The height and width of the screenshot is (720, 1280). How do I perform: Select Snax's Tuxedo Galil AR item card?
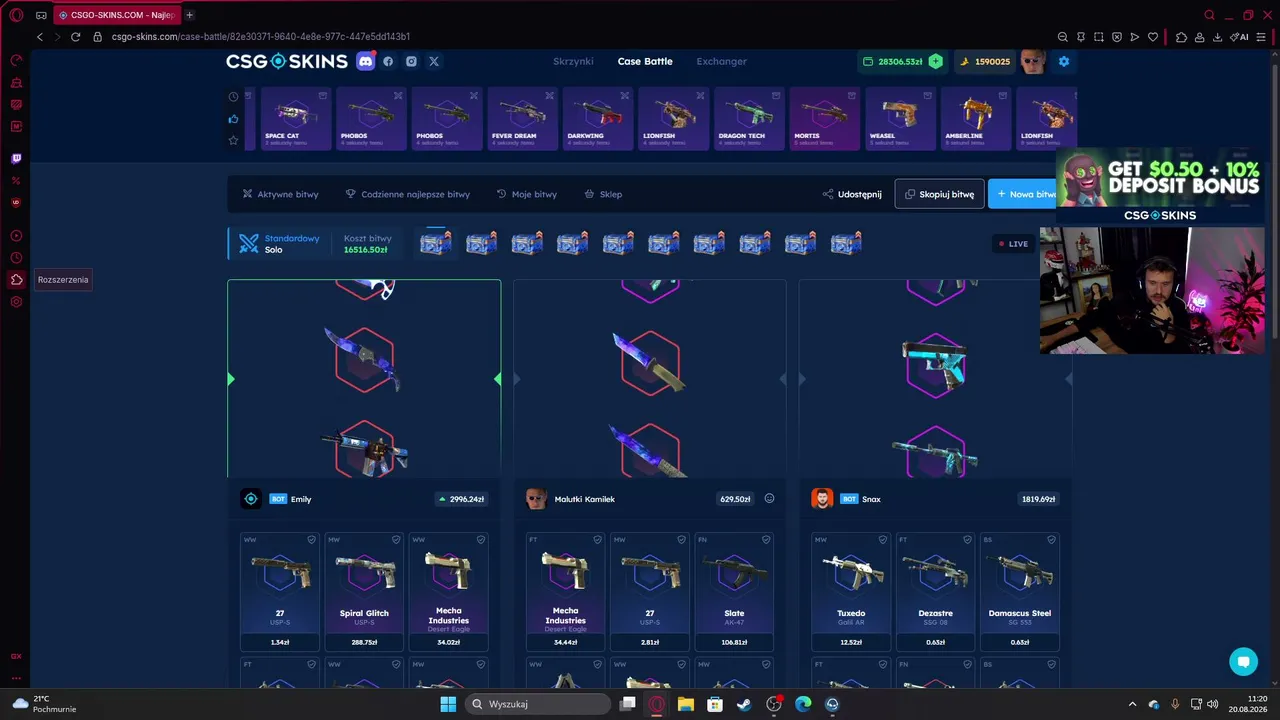pos(851,592)
